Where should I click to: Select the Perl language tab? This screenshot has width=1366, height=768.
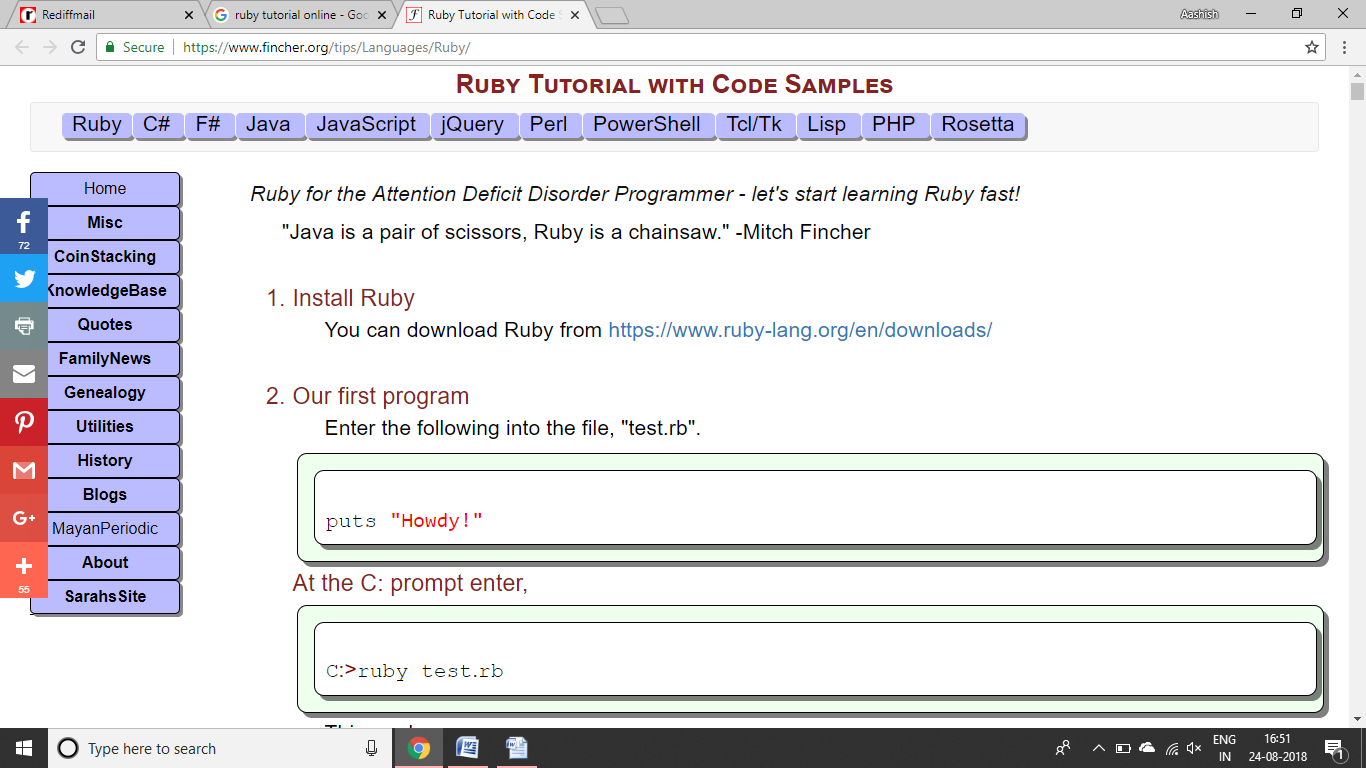(x=548, y=125)
